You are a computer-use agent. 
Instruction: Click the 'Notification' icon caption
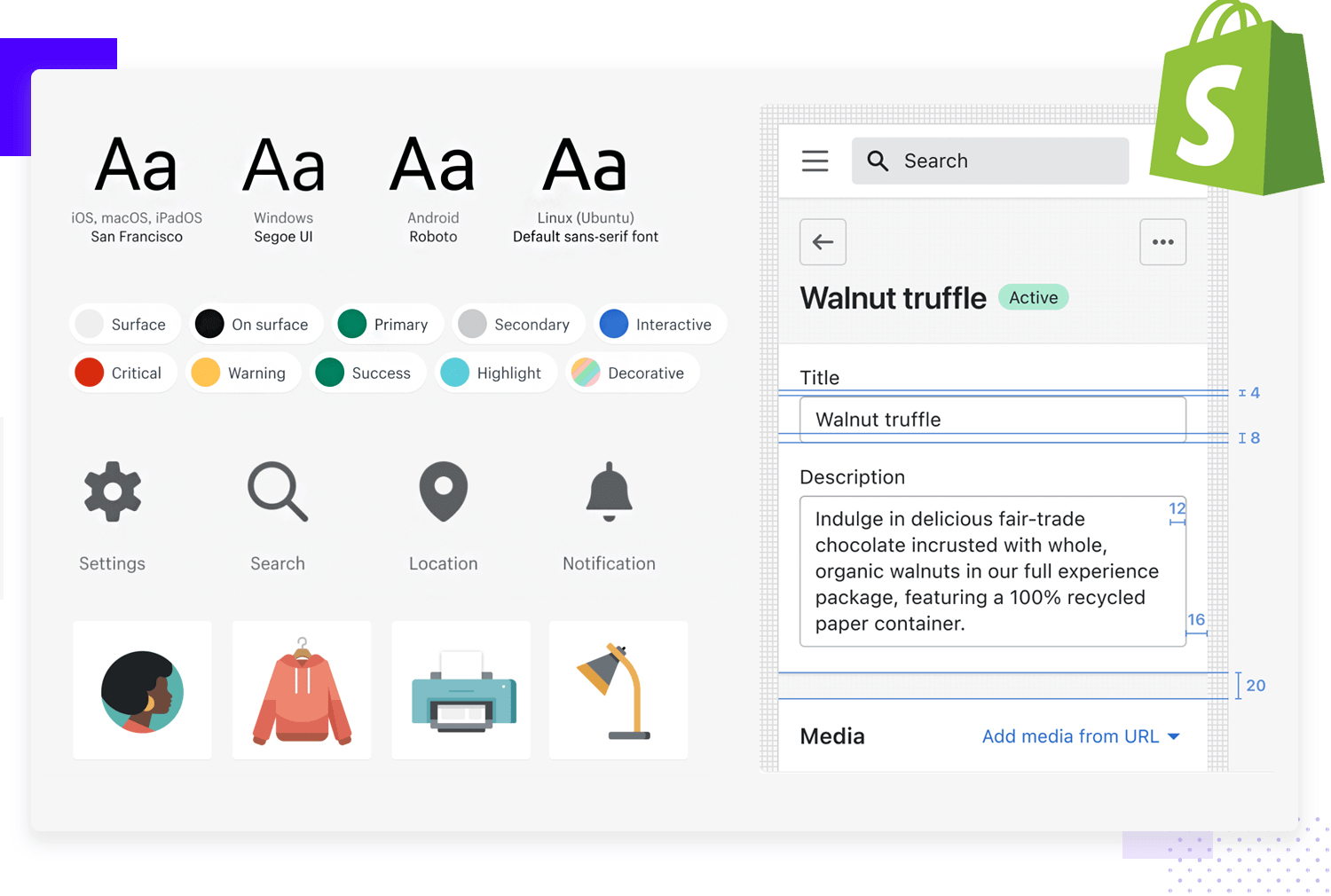tap(609, 563)
